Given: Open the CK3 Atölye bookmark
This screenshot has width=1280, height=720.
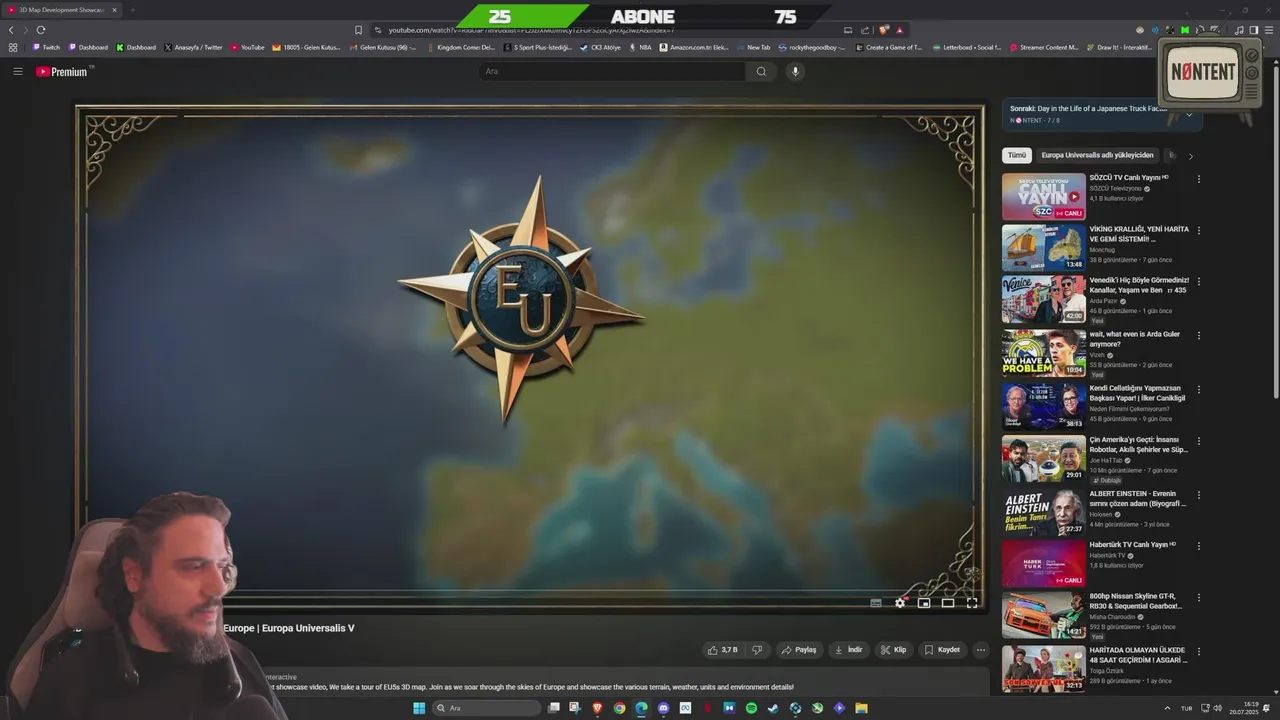Looking at the screenshot, I should pyautogui.click(x=601, y=47).
